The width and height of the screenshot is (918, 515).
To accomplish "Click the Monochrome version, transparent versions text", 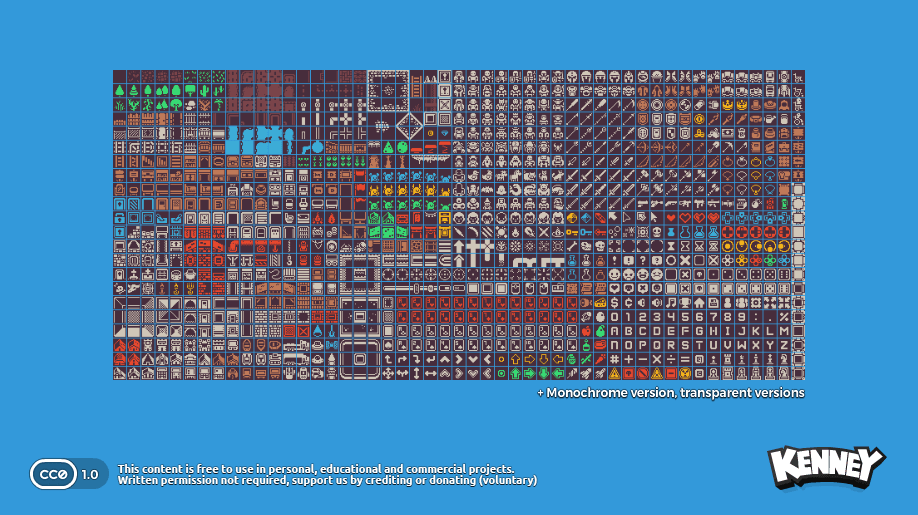I will tap(670, 393).
